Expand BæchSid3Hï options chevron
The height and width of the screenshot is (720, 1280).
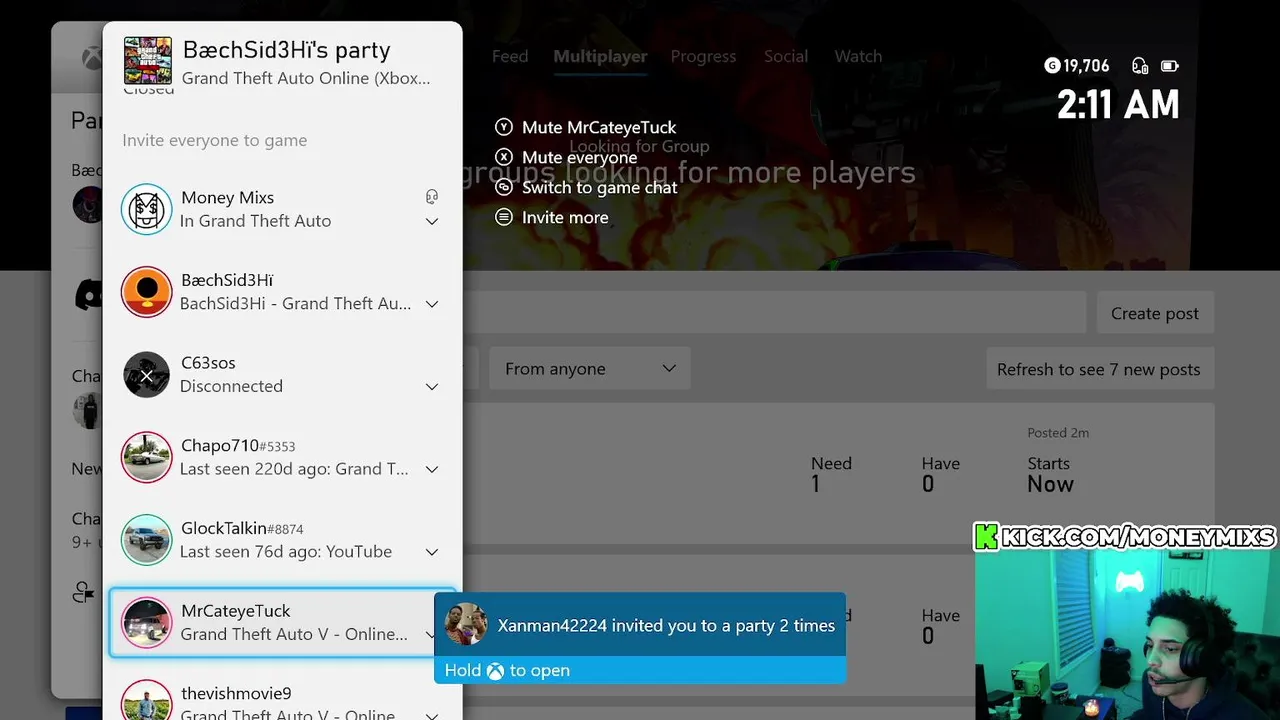[432, 304]
